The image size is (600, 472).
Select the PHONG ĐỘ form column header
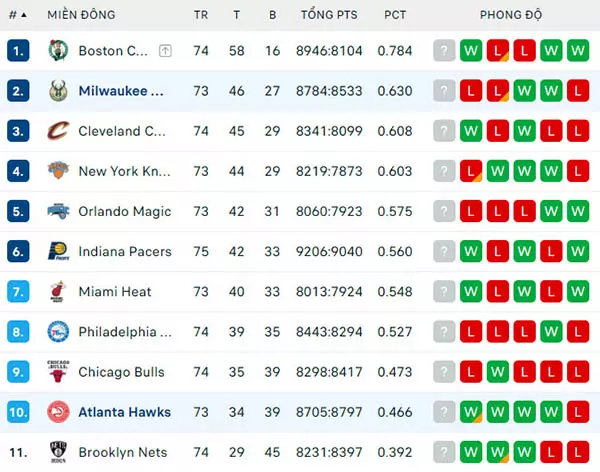(511, 15)
